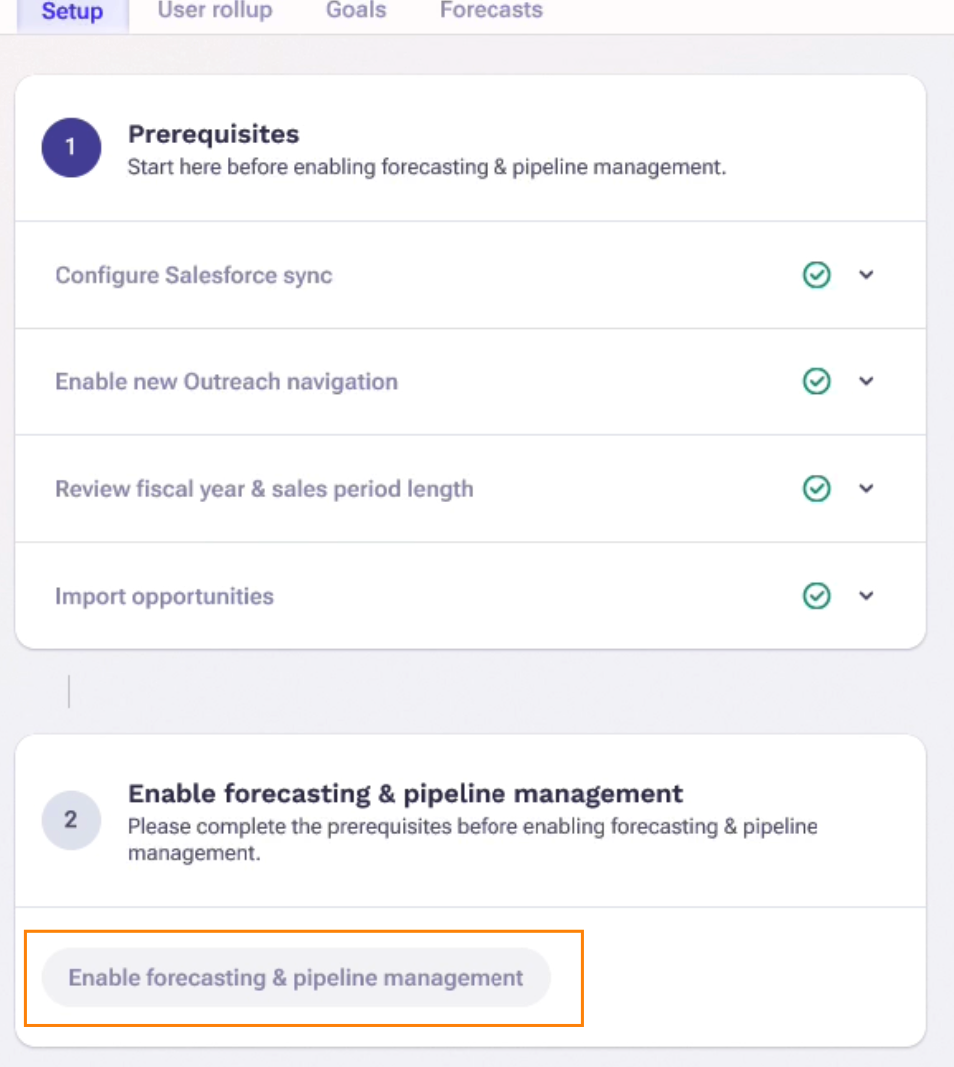Viewport: 954px width, 1067px height.
Task: Click green checkmark for Import opportunities
Action: [817, 596]
